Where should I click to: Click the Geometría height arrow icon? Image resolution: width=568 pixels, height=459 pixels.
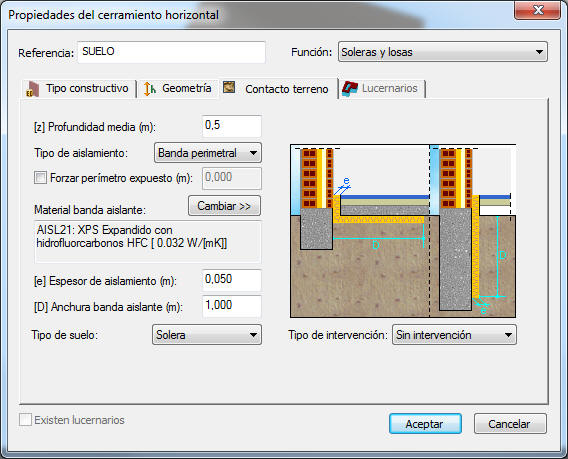150,89
